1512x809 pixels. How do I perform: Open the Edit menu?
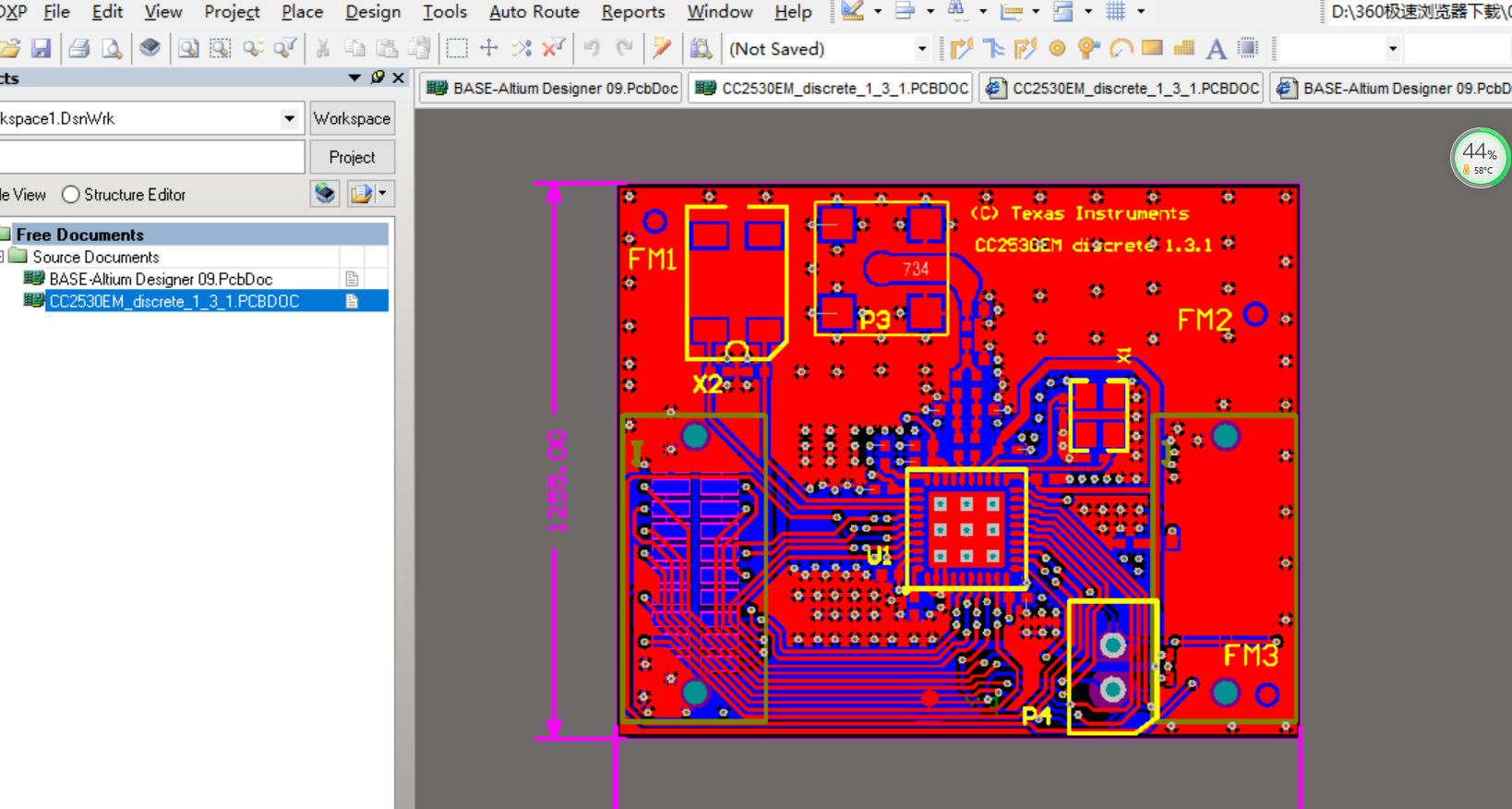coord(107,12)
